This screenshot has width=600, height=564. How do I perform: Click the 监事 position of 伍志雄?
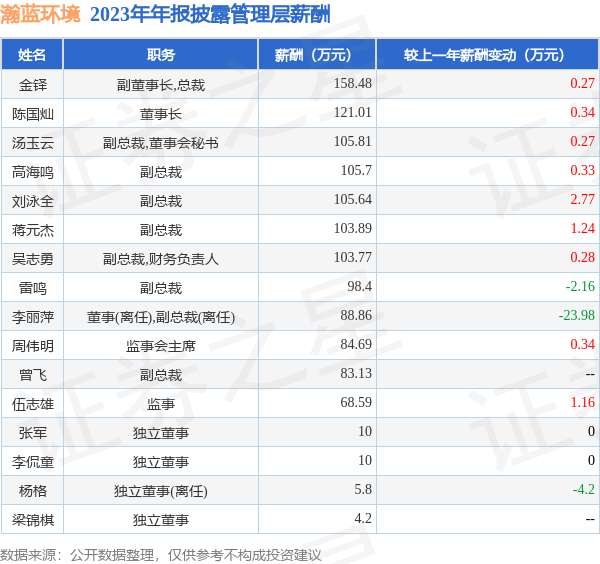(161, 404)
